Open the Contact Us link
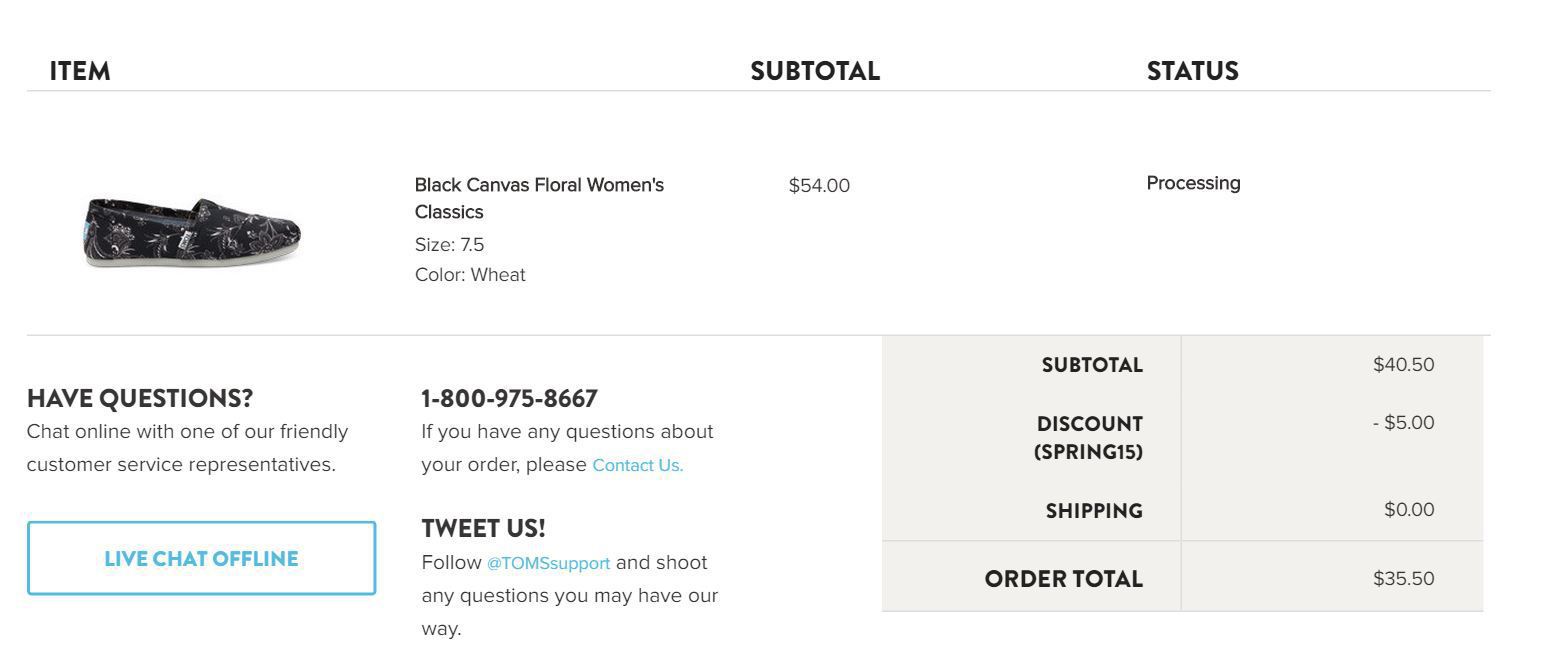This screenshot has height=672, width=1547. point(637,465)
